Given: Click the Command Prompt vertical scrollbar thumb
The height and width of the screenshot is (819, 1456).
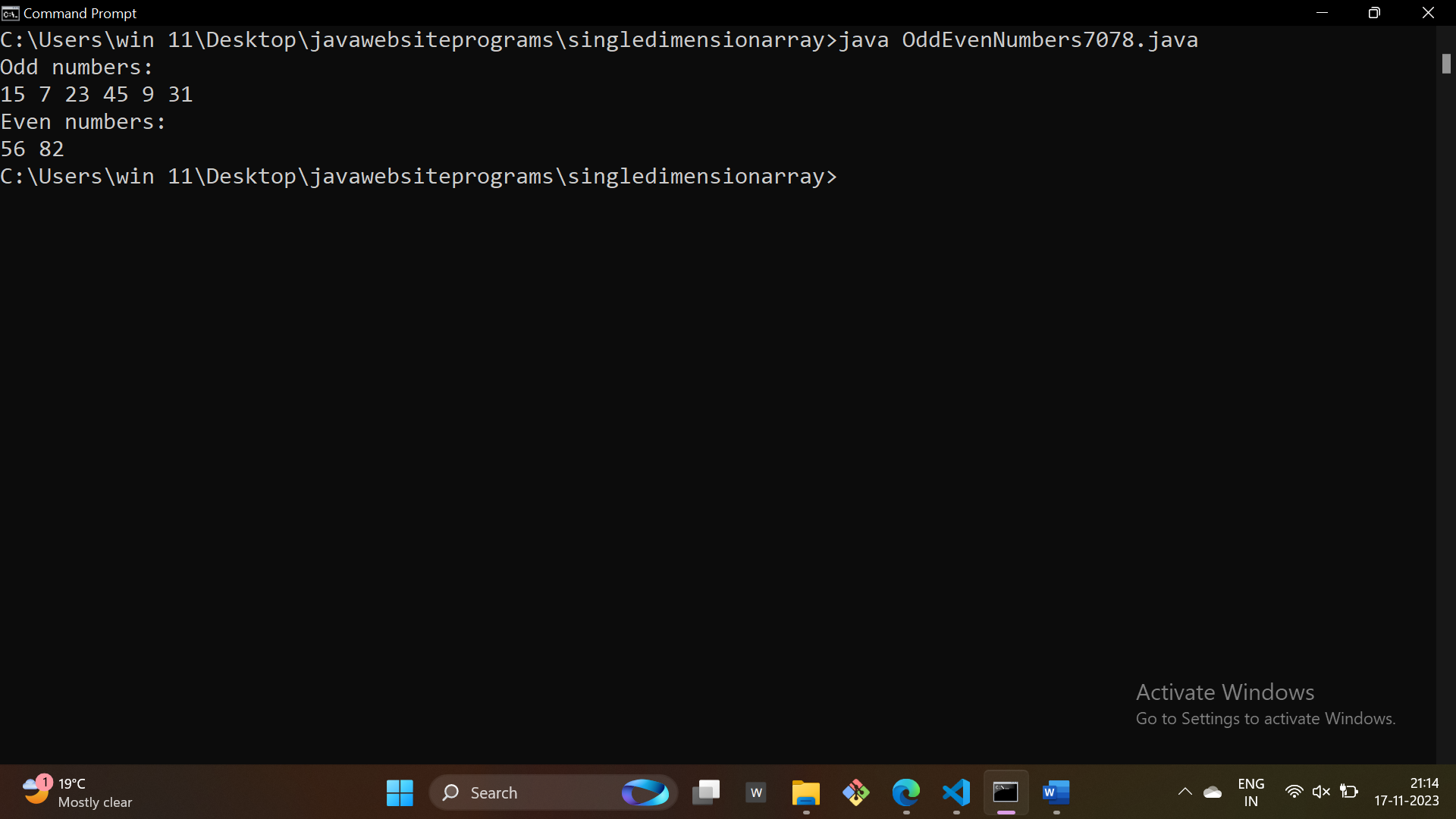Looking at the screenshot, I should 1446,64.
